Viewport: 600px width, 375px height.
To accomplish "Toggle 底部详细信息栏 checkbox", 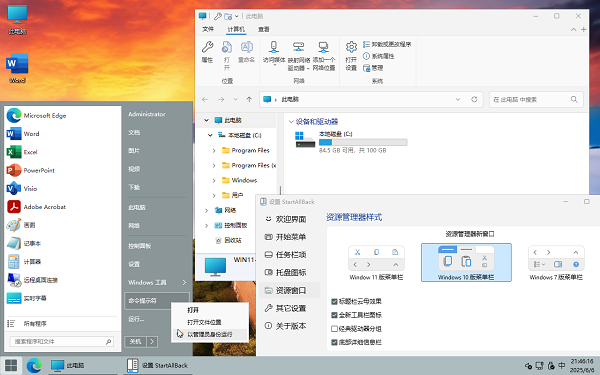I will point(334,342).
